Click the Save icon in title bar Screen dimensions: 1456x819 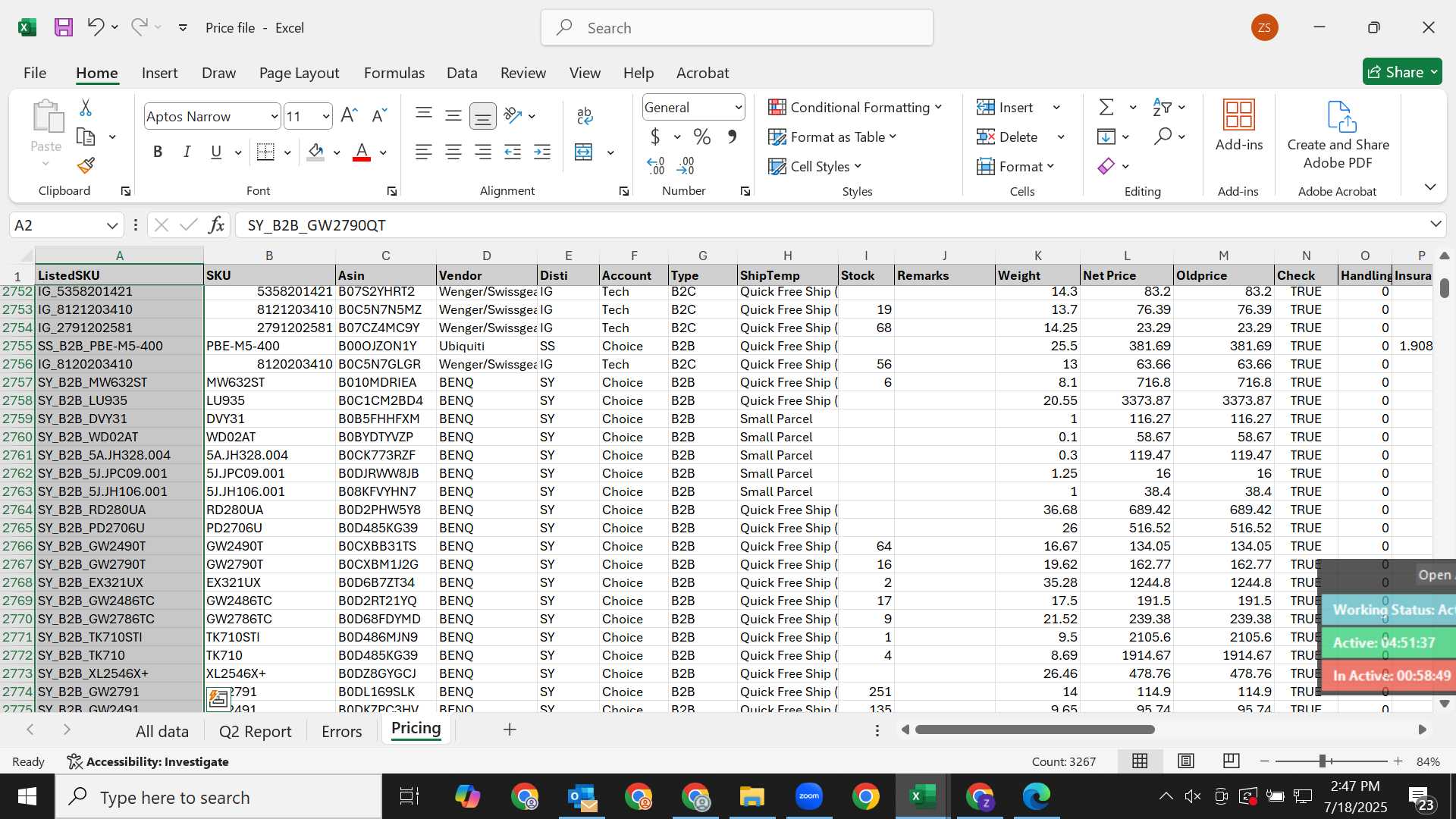click(64, 27)
